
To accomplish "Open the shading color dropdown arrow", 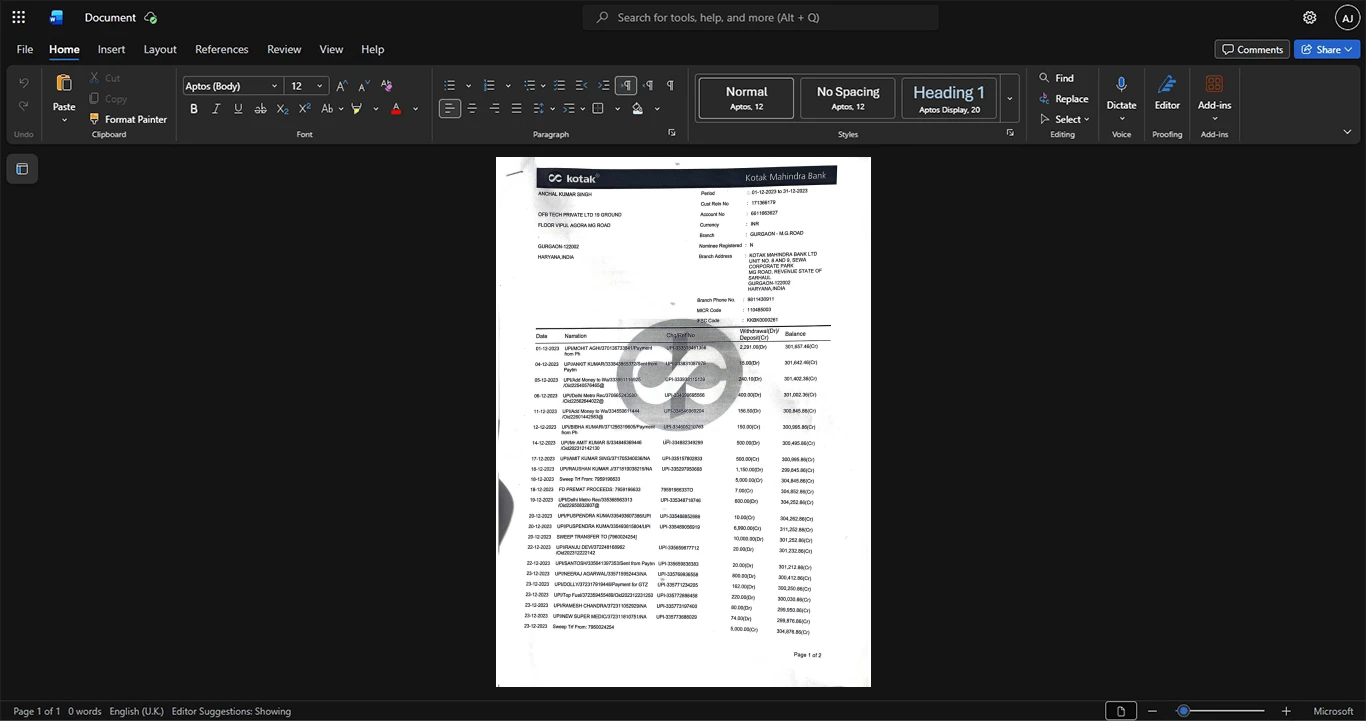I will [657, 108].
